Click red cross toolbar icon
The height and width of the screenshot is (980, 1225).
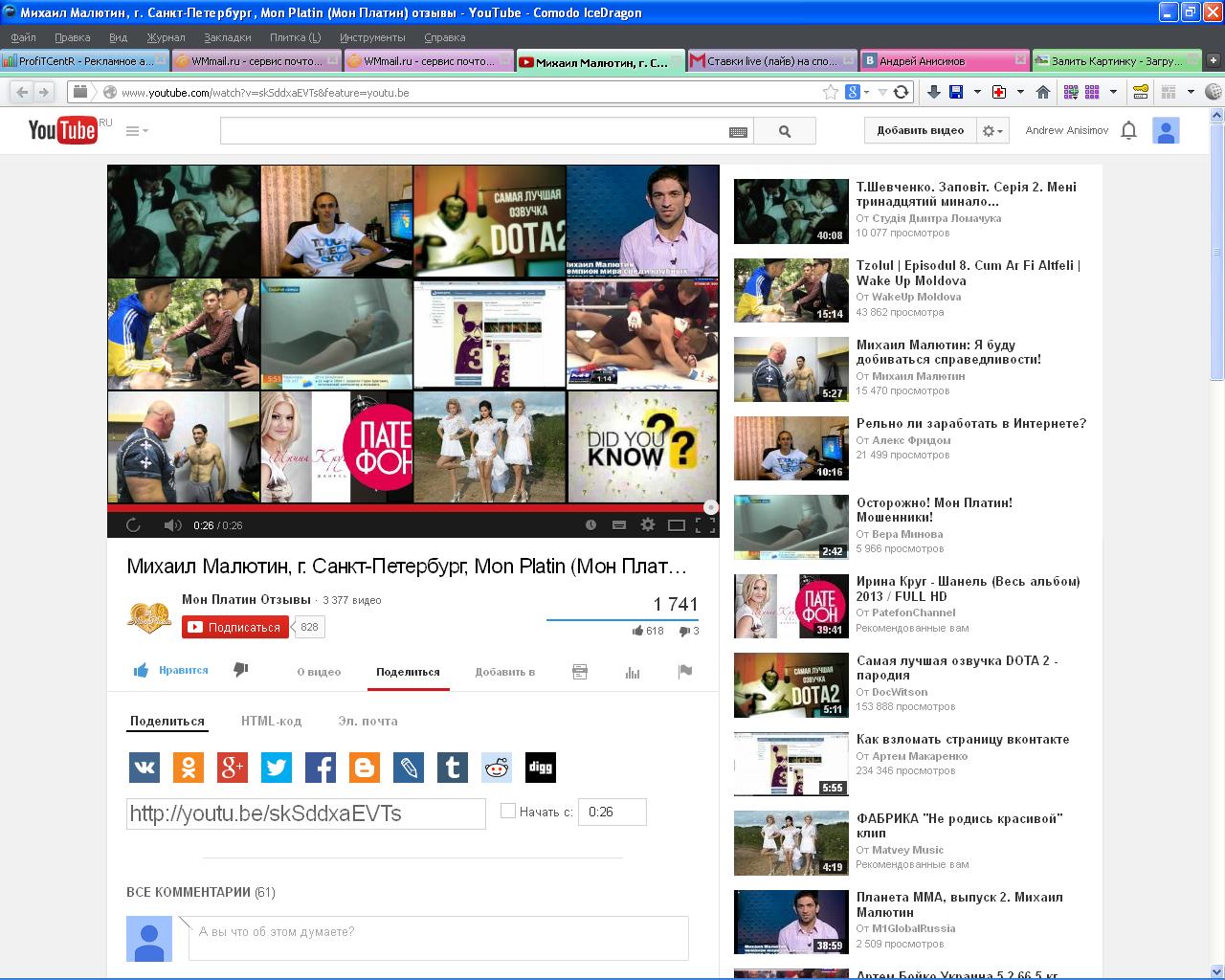pos(999,92)
